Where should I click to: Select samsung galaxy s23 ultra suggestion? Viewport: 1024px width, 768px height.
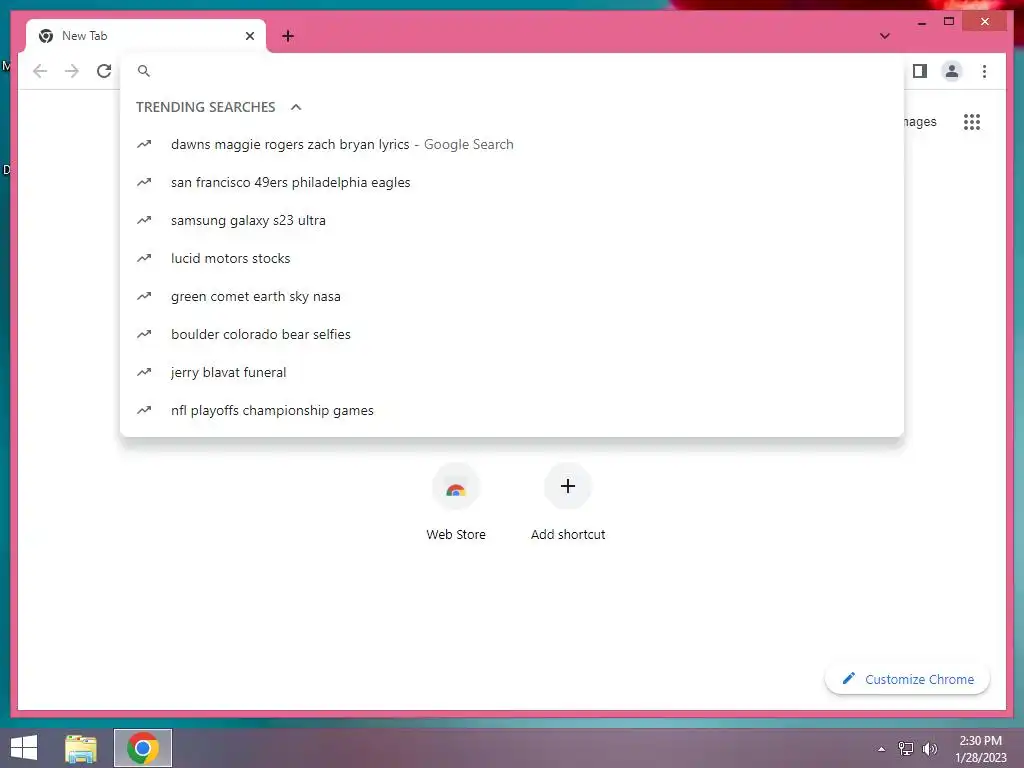512,220
